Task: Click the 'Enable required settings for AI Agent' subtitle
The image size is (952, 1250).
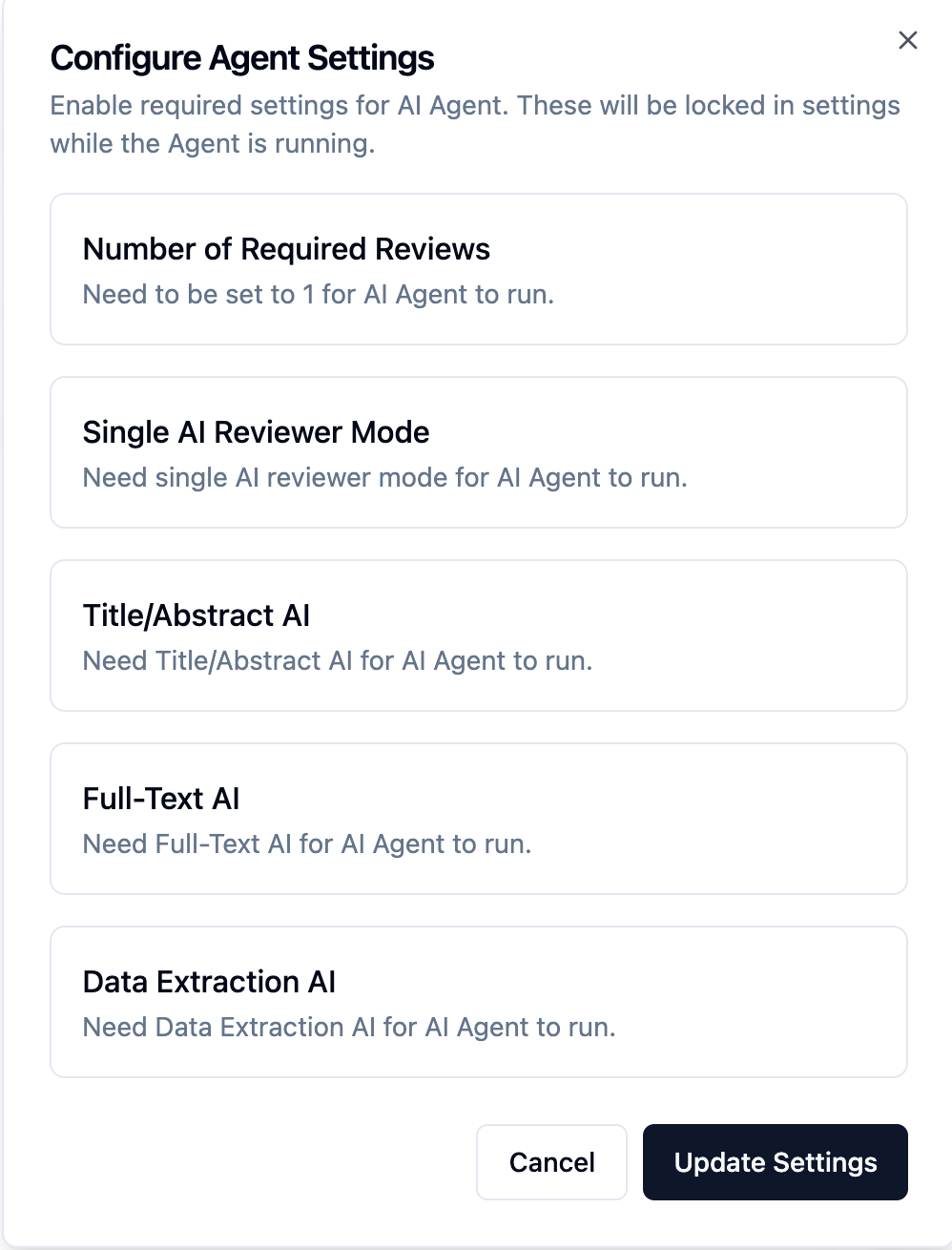Action: coord(474,105)
